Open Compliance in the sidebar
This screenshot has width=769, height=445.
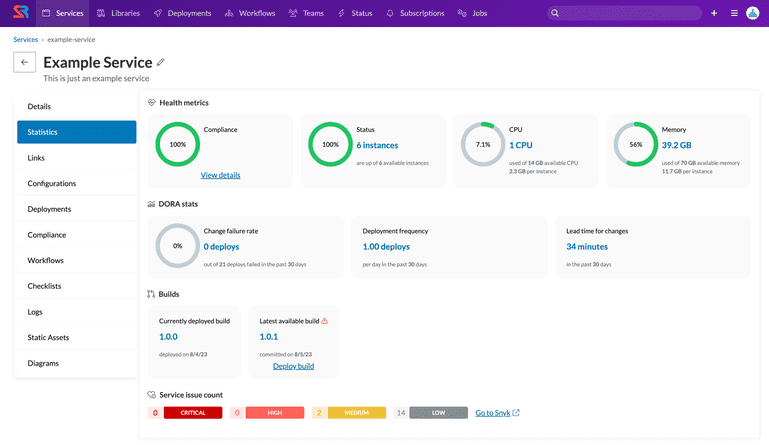tap(77, 235)
